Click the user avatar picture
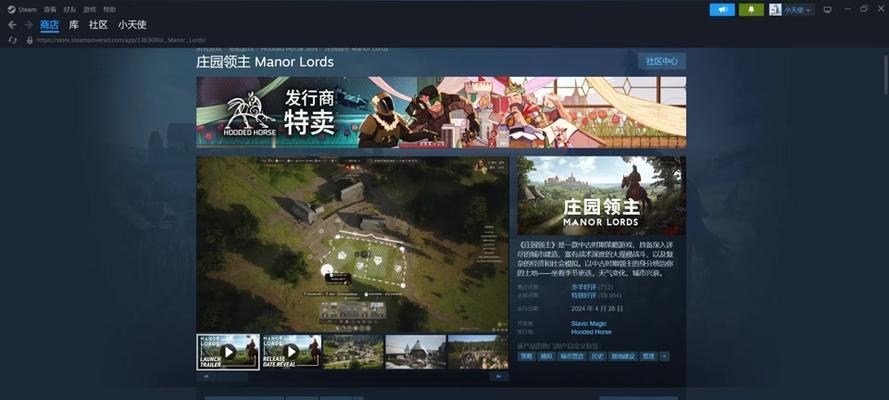Screen dimensions: 889x400 (775, 10)
